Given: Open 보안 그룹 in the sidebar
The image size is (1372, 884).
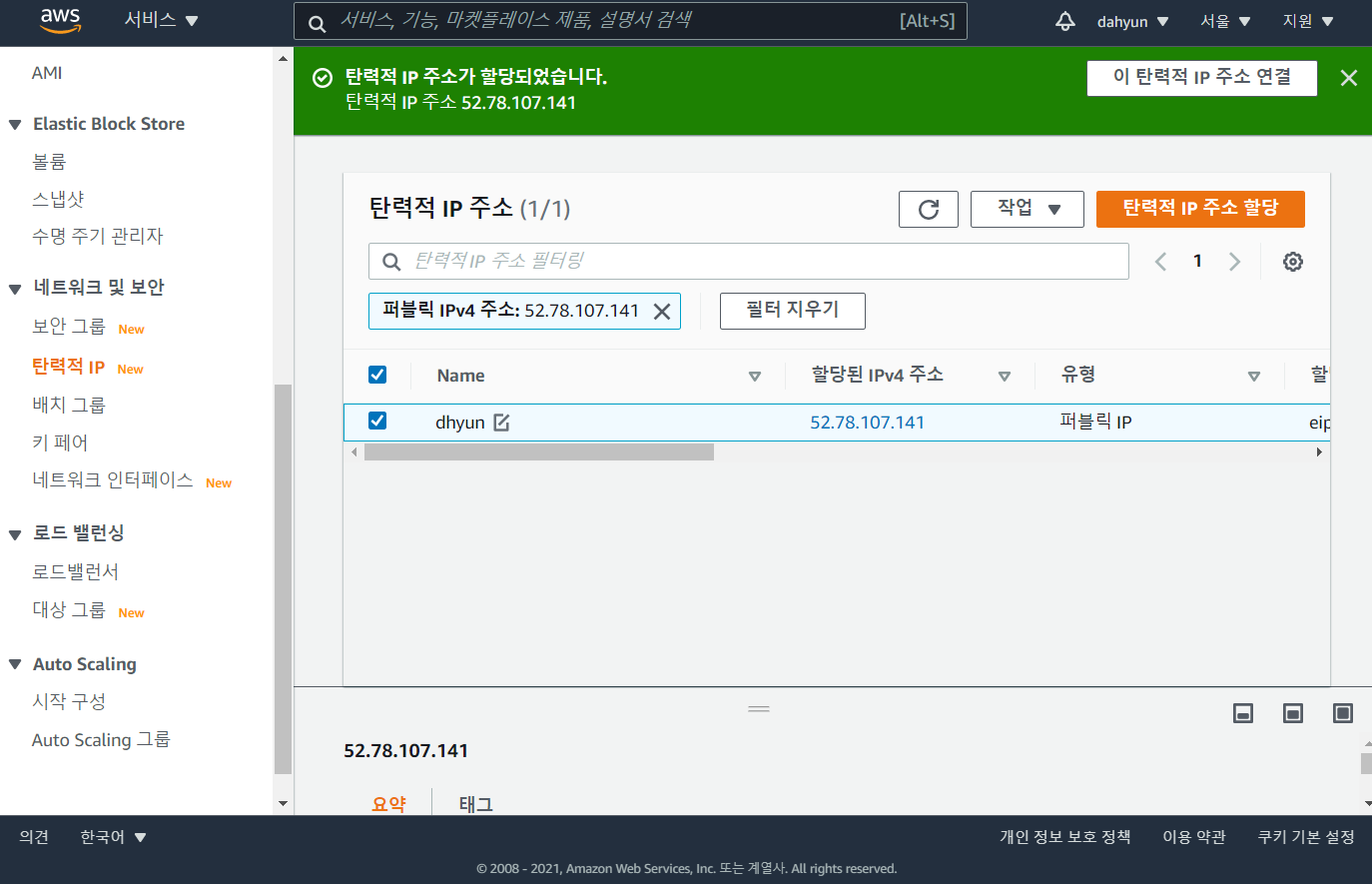Looking at the screenshot, I should [69, 327].
